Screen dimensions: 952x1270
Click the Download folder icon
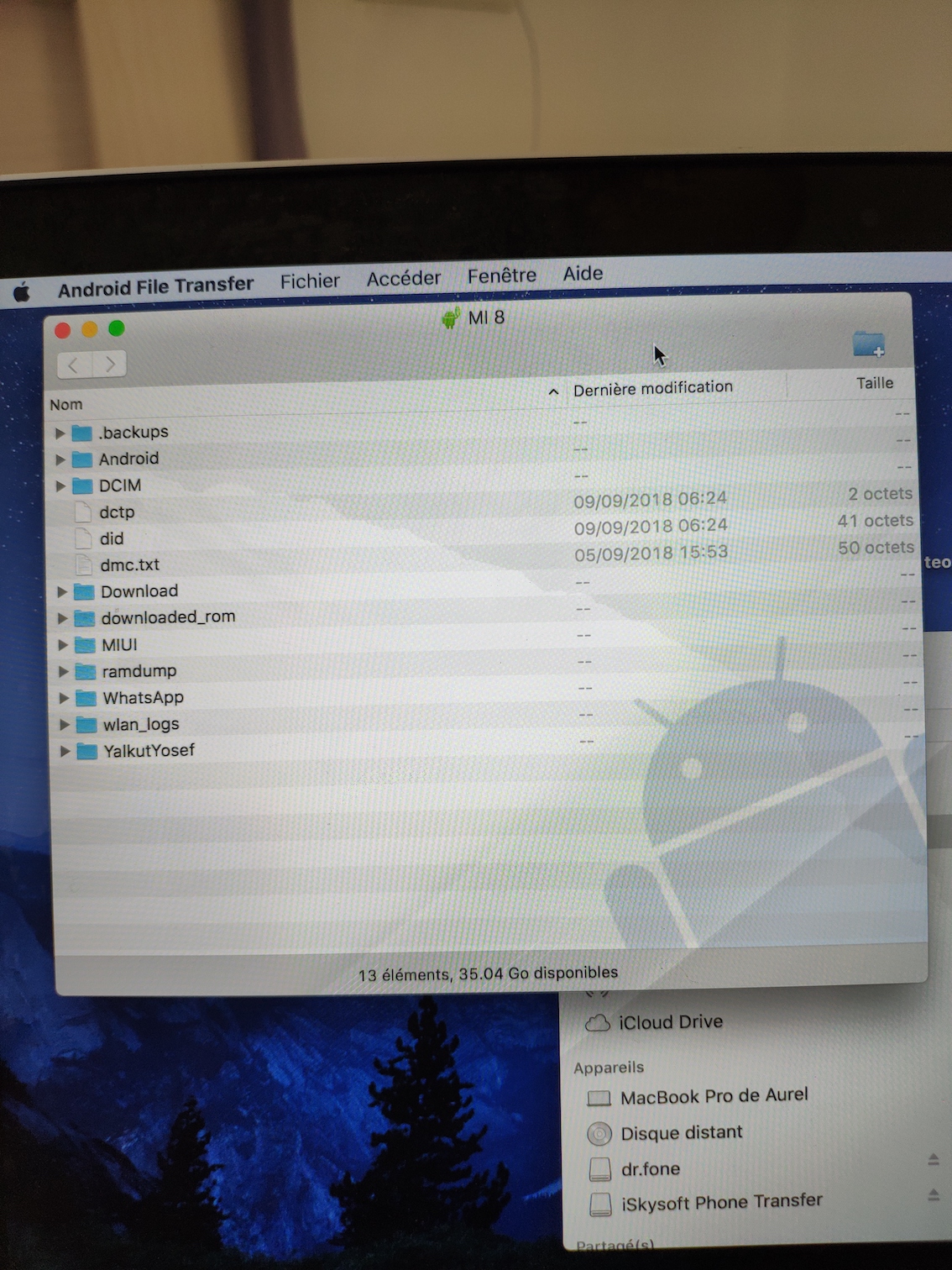[84, 592]
